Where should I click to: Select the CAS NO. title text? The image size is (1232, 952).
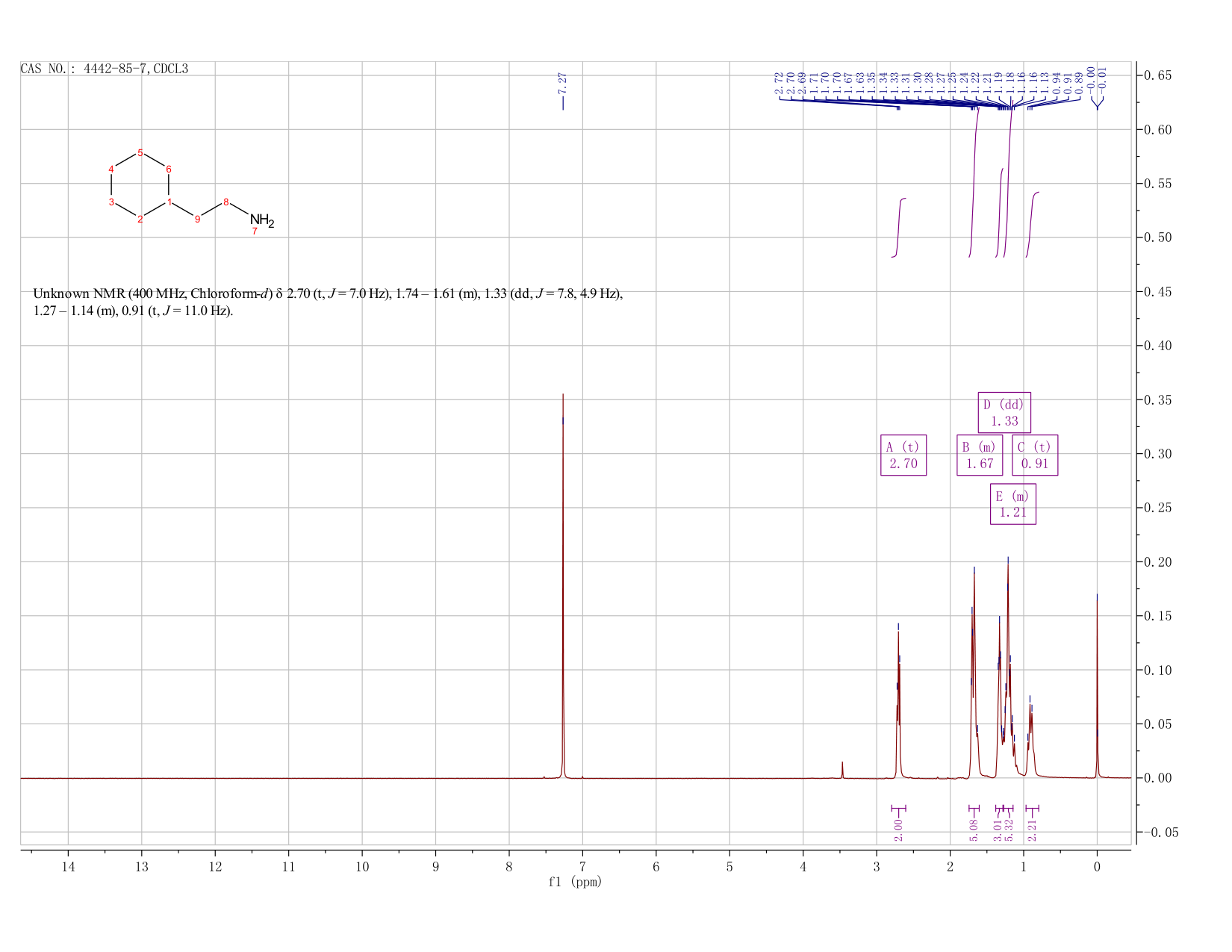pos(105,69)
